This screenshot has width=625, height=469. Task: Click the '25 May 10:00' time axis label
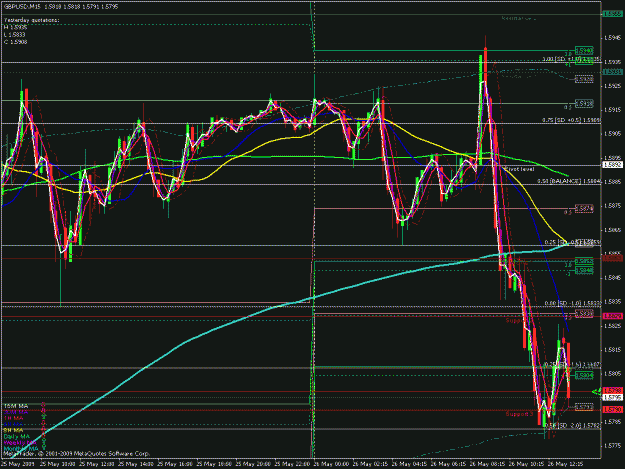[x=57, y=464]
